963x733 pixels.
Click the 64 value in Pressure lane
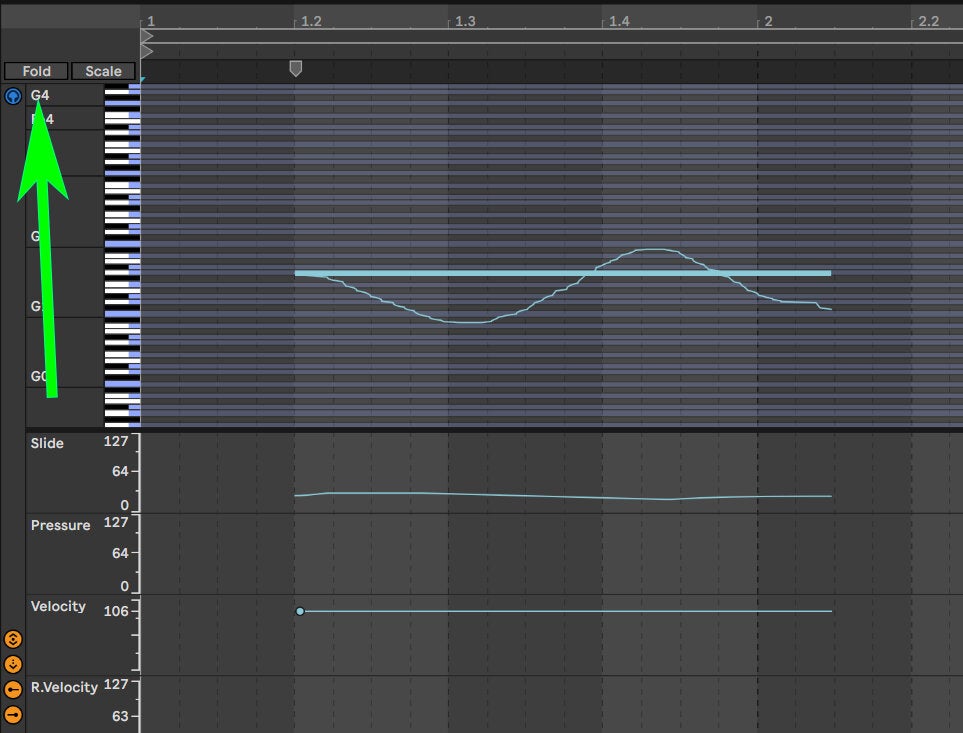click(120, 553)
